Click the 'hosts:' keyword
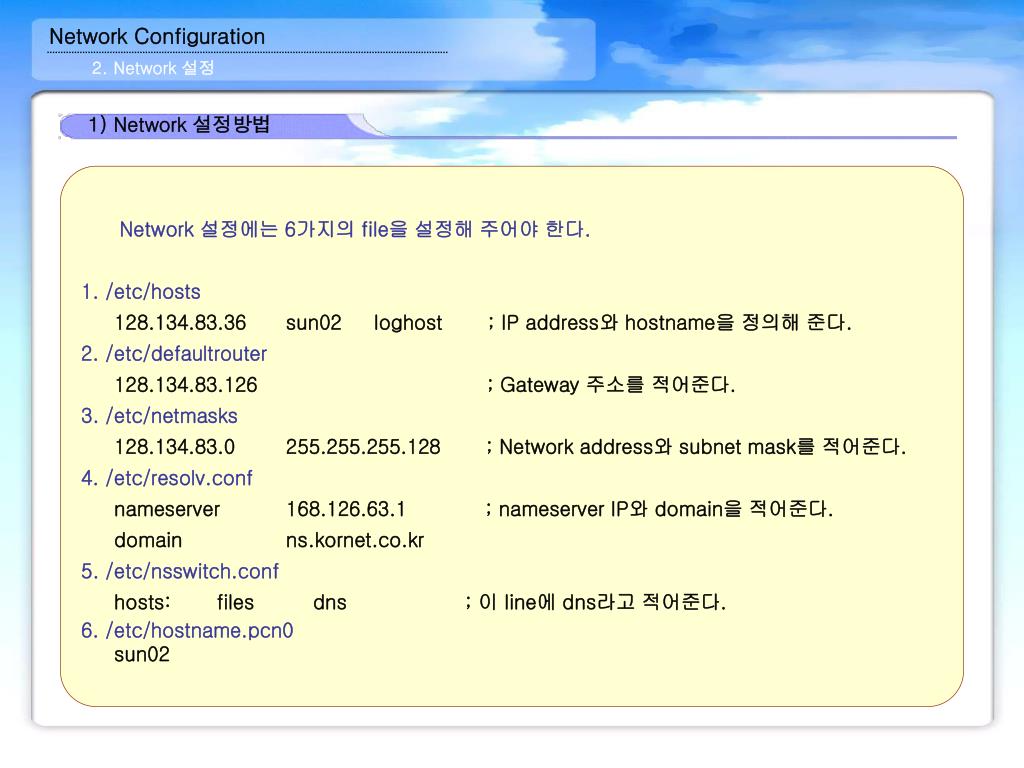The width and height of the screenshot is (1024, 768). coord(142,602)
